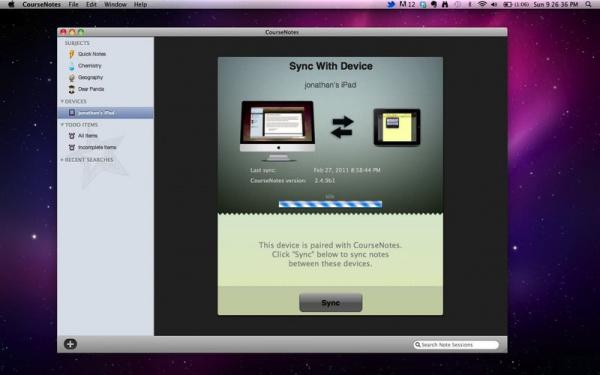Click the CourseNotes version value 2.4.961
Screen dimensions: 600x375
(x=324, y=181)
